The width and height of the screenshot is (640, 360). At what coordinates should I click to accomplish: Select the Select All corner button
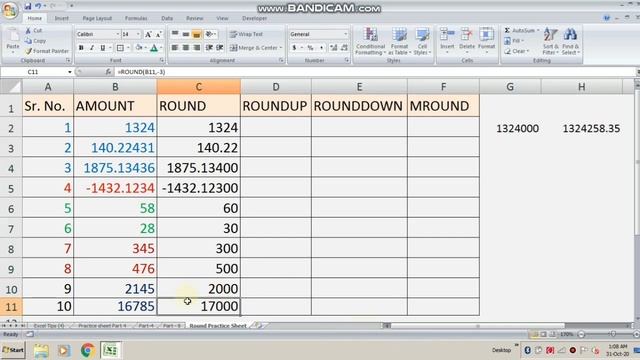click(11, 87)
